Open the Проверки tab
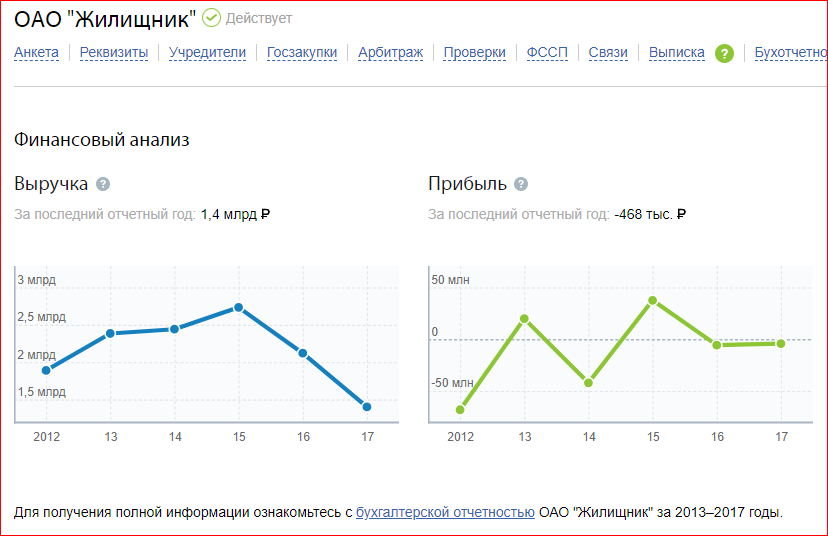 pyautogui.click(x=474, y=53)
